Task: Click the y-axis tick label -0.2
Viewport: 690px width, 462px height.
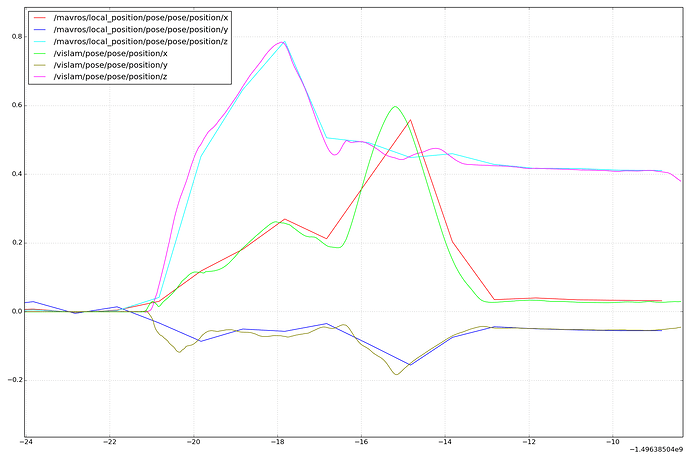Action: tap(15, 380)
